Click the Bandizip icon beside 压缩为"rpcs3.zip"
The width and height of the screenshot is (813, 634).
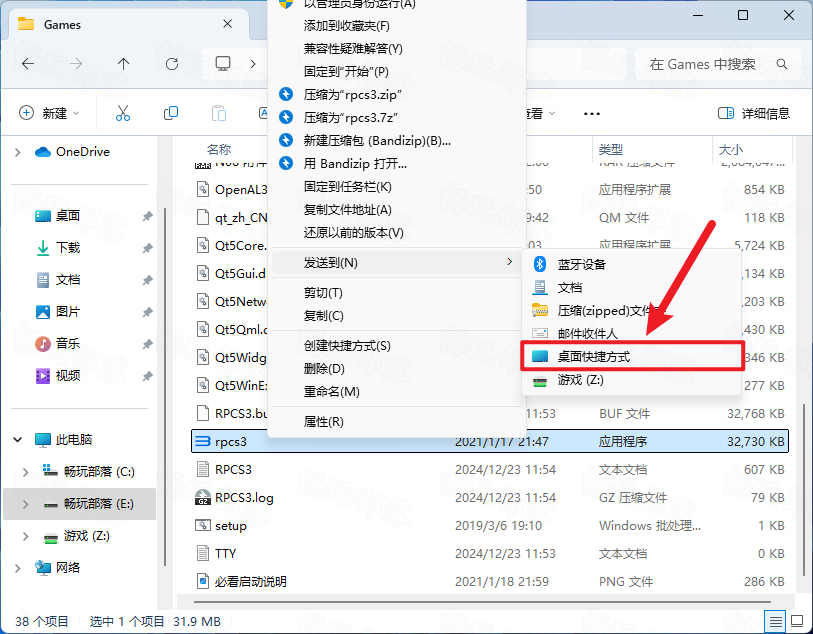click(x=286, y=94)
